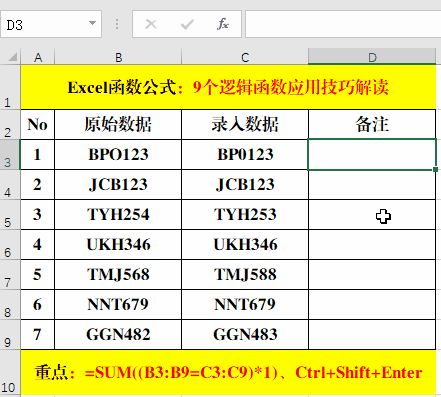
Task: Select cell containing BP0123
Action: point(245,154)
